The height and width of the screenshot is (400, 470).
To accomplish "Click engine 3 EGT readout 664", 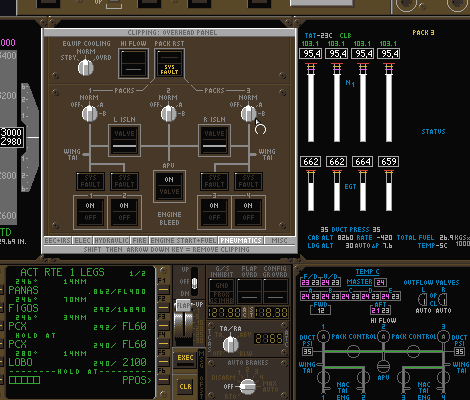I will pyautogui.click(x=363, y=162).
